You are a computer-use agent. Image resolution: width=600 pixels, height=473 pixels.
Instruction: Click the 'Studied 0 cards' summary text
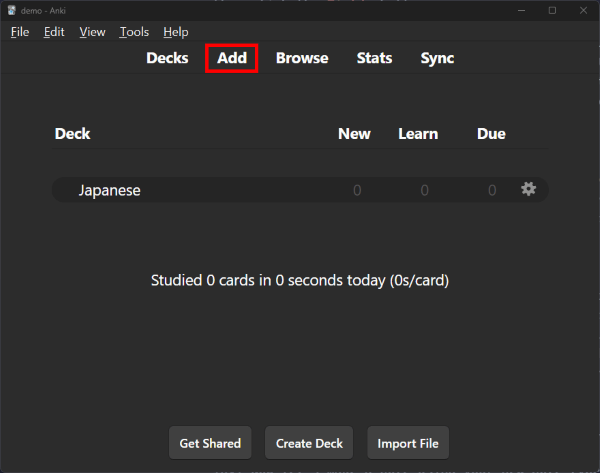coord(300,281)
